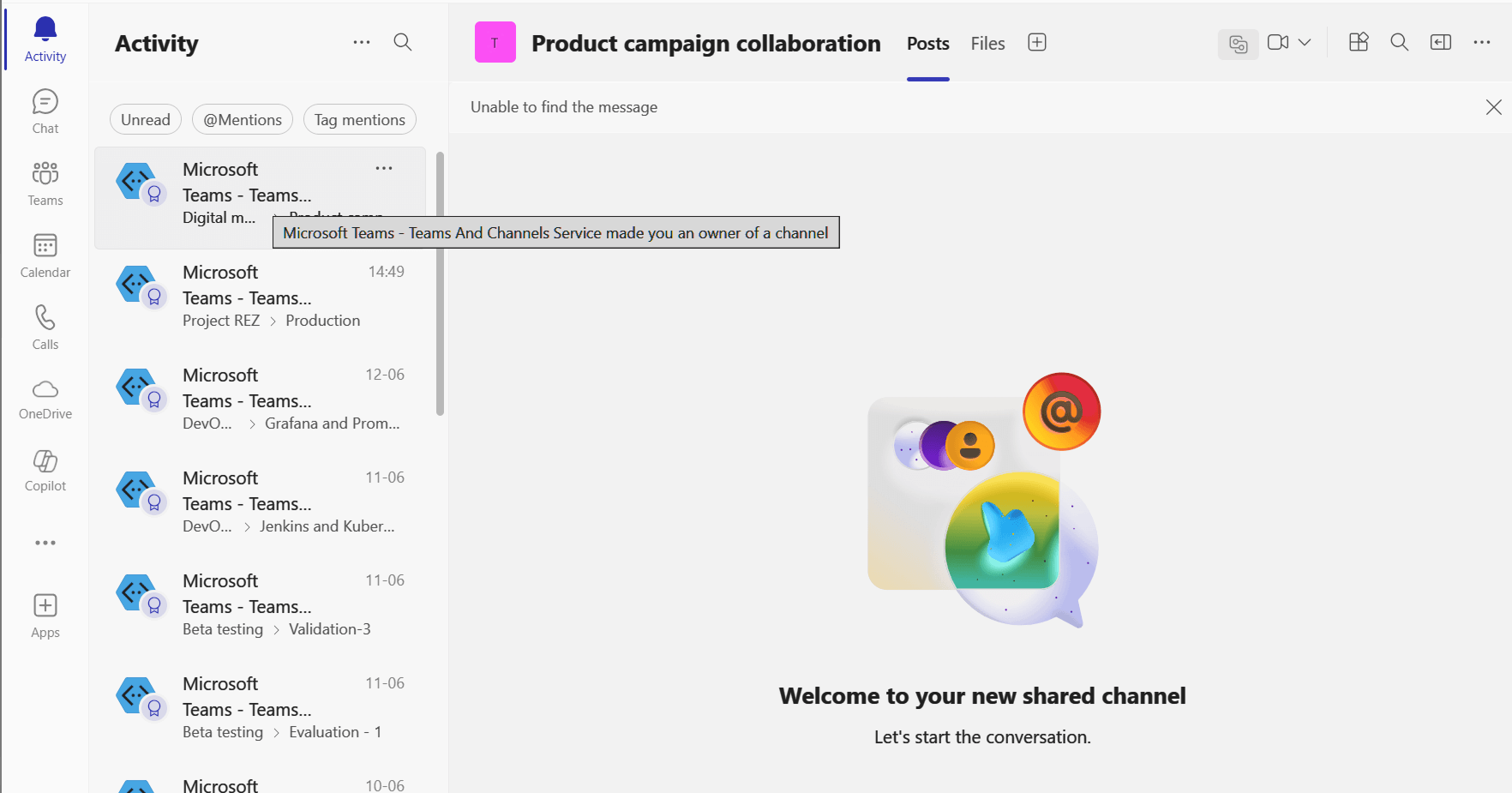Switch to the Files tab
This screenshot has width=1512, height=793.
pos(987,44)
